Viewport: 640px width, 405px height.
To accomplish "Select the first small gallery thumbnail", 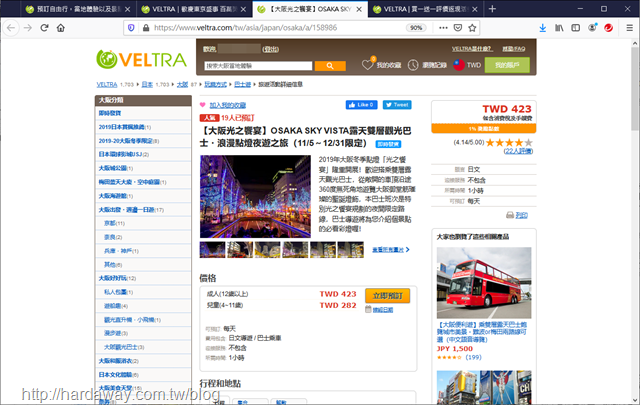I will tap(212, 249).
